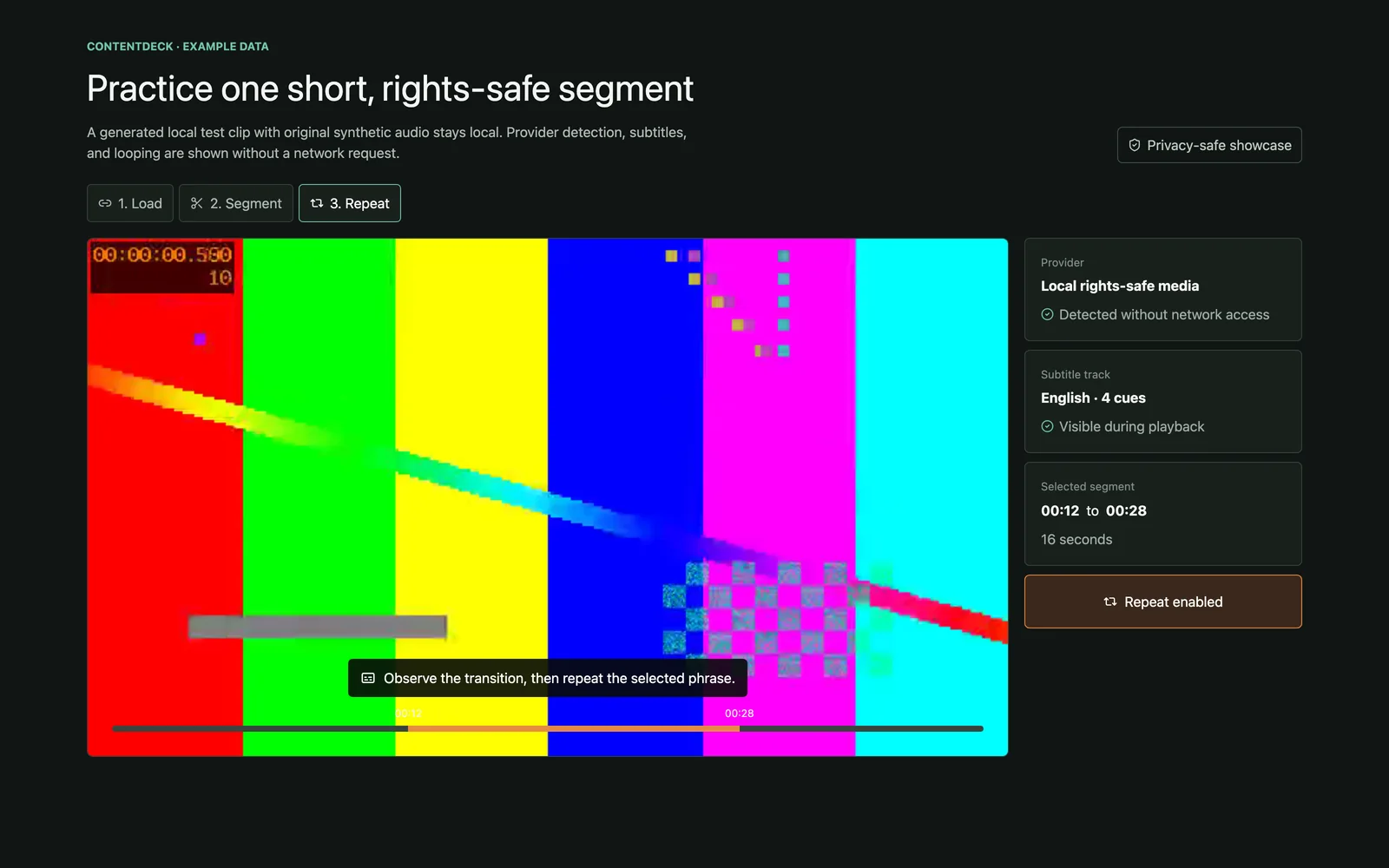This screenshot has width=1389, height=868.
Task: Click the loop icon in Repeat tab
Action: tap(317, 203)
